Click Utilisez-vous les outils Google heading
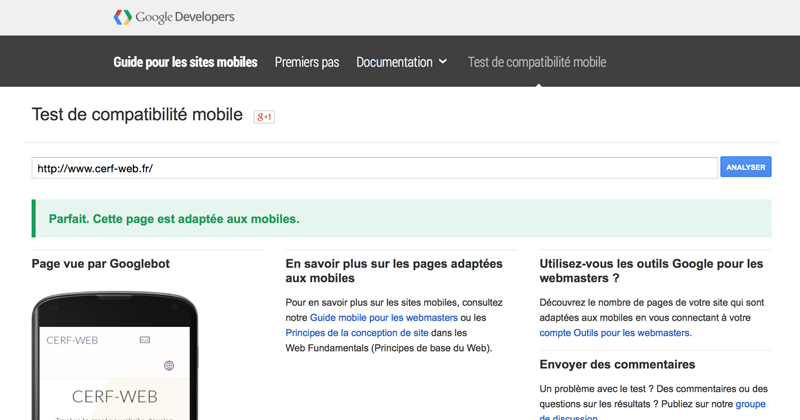 pyautogui.click(x=651, y=271)
